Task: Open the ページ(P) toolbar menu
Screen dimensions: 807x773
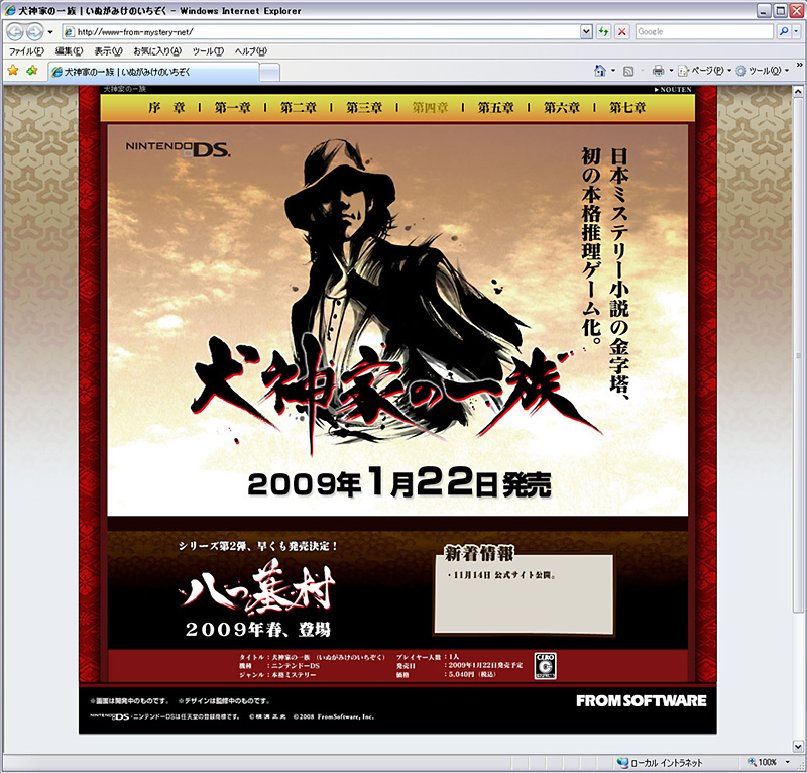Action: tap(704, 71)
